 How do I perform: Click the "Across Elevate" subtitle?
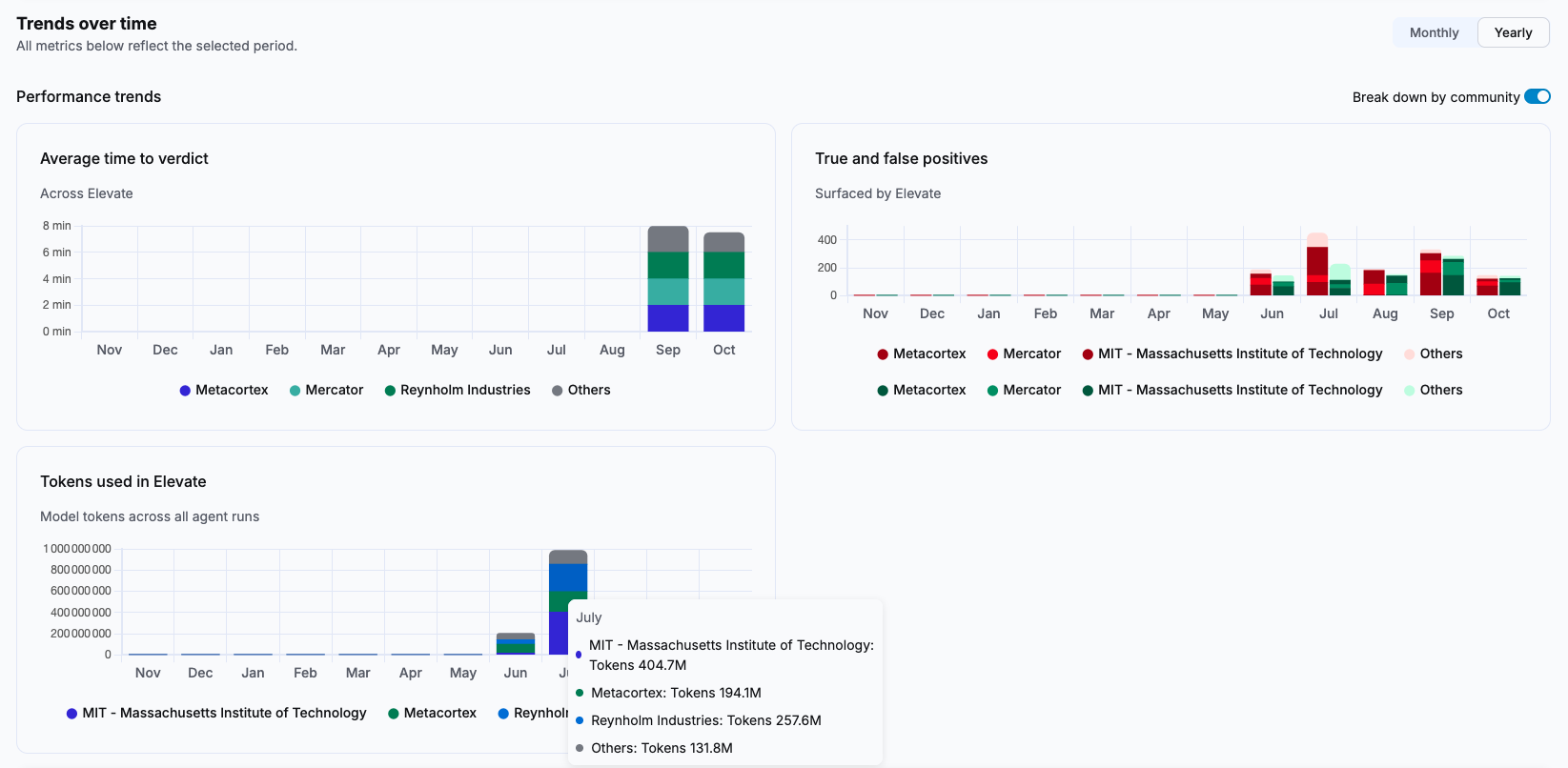click(87, 193)
